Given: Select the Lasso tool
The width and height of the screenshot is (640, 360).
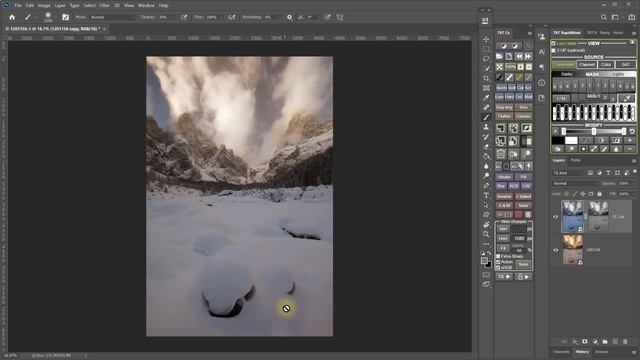Looking at the screenshot, I should click(486, 59).
